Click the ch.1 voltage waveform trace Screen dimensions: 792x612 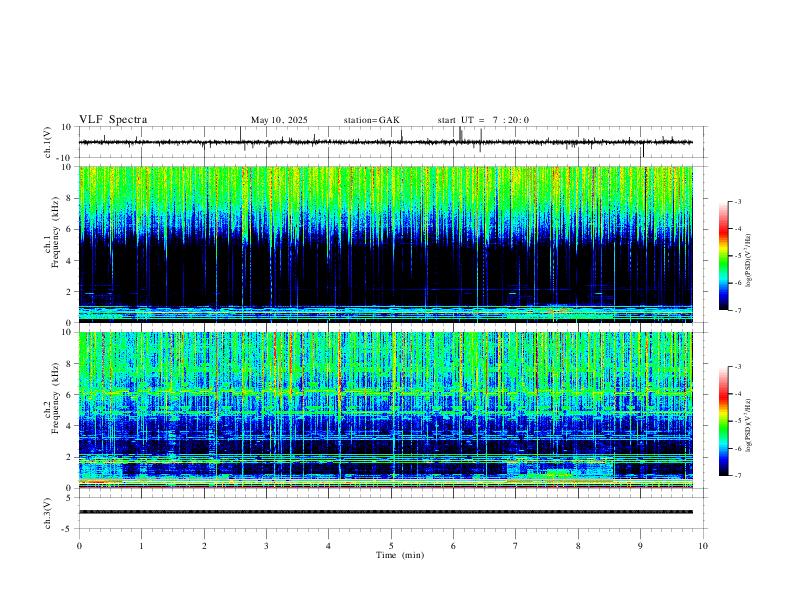tap(386, 142)
